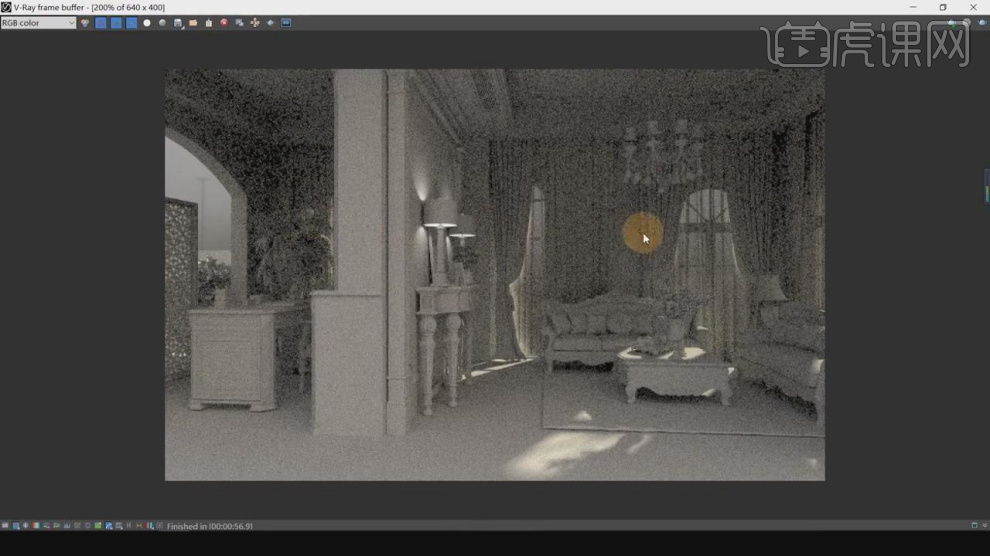The image size is (990, 556).
Task: Click the curve correction status bar icon
Action: point(78,526)
